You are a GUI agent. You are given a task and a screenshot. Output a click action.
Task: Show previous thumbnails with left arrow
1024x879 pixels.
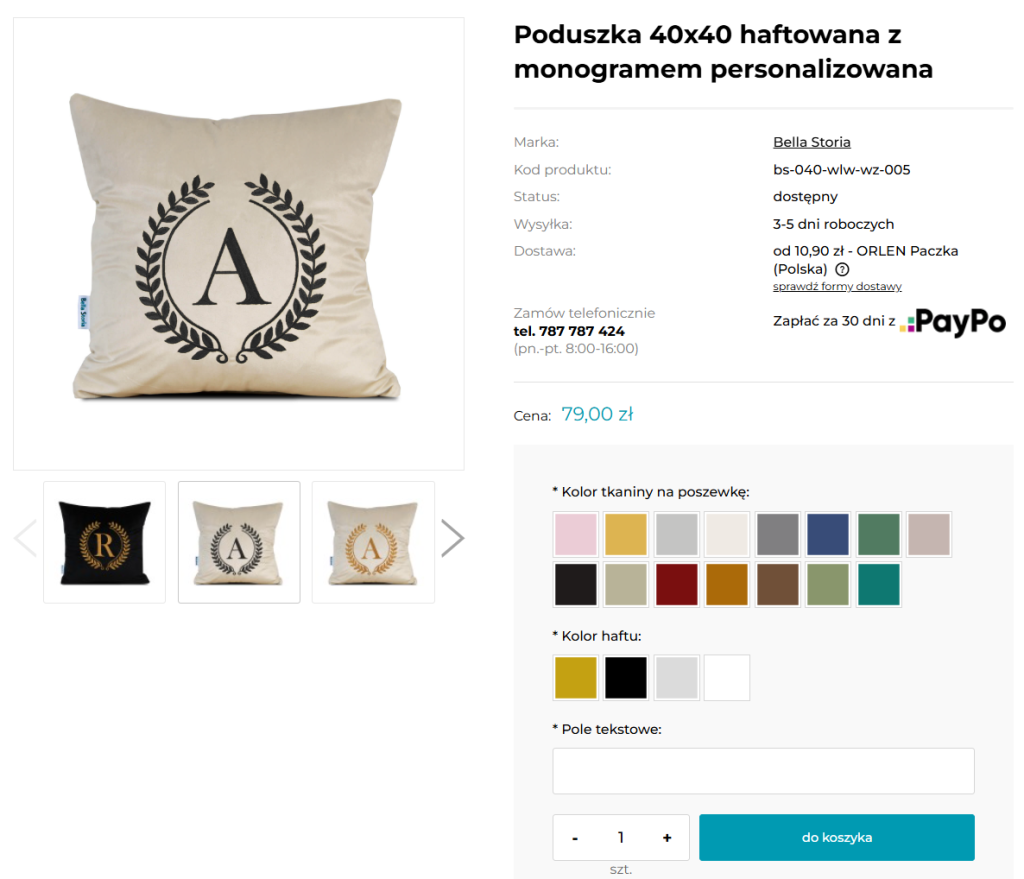click(x=25, y=538)
